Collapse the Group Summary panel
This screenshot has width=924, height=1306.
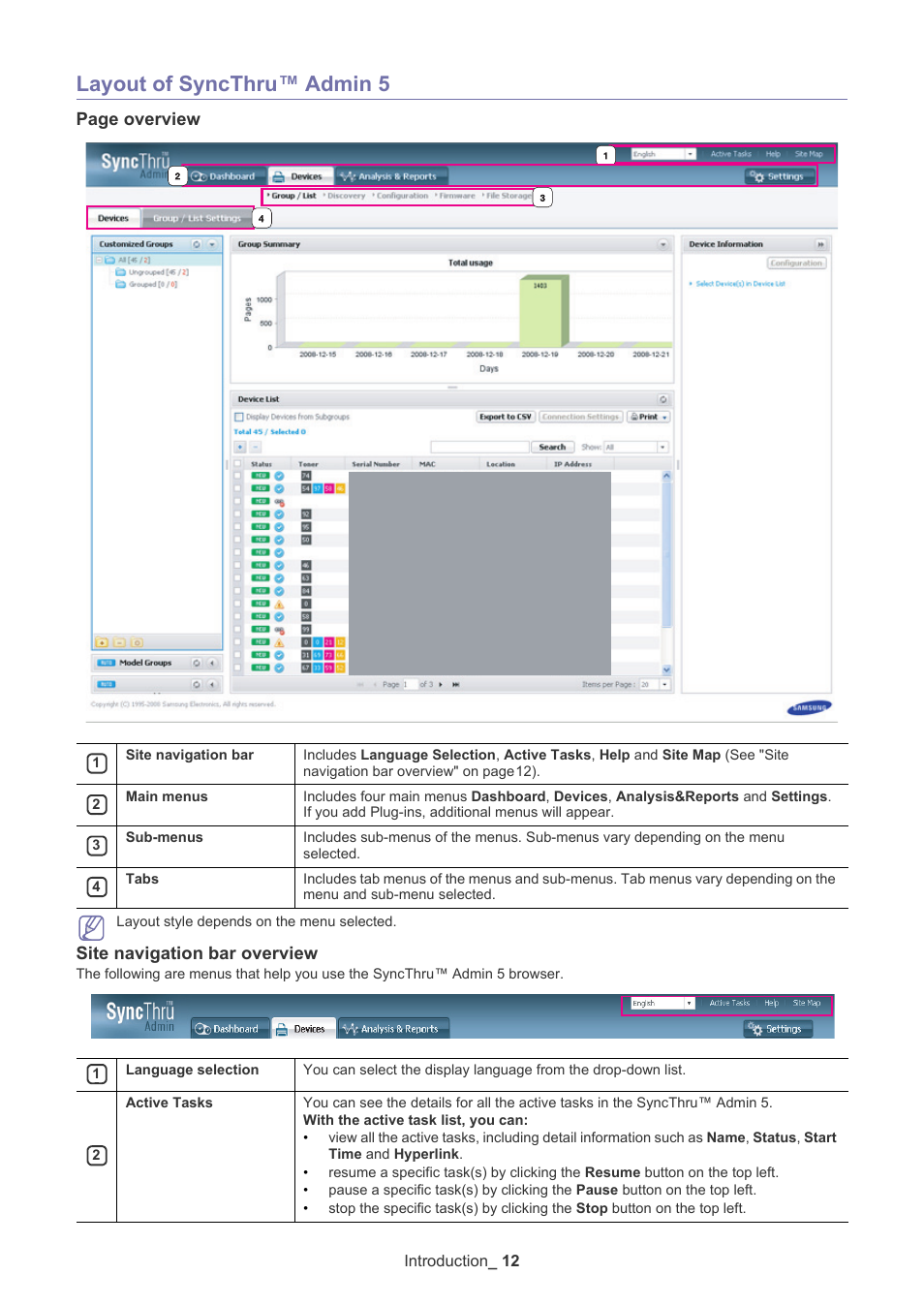pyautogui.click(x=663, y=244)
